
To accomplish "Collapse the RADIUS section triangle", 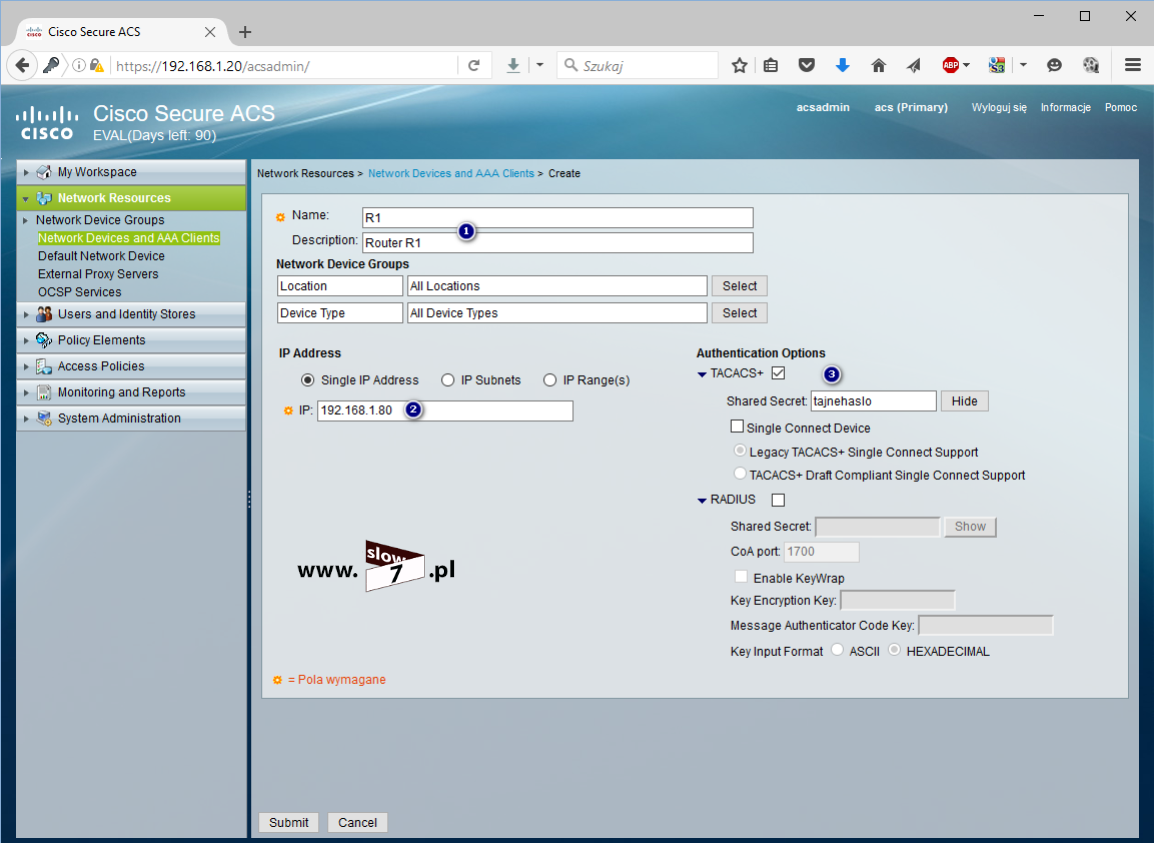I will click(x=701, y=501).
